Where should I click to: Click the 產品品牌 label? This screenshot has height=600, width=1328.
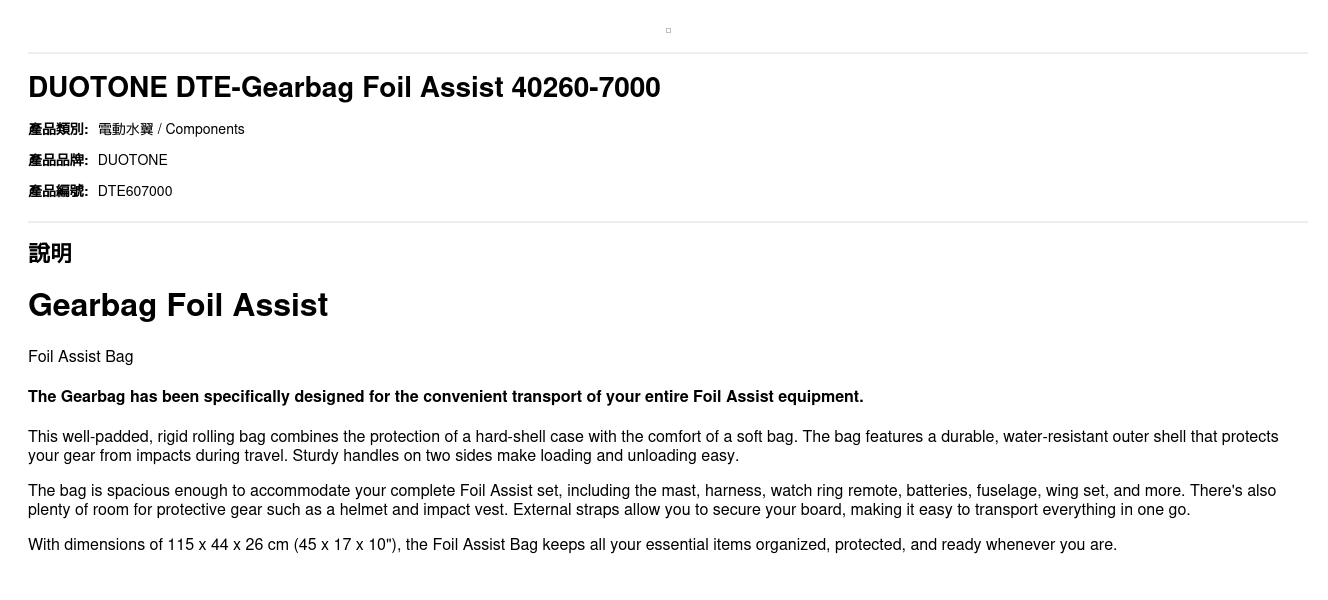(x=58, y=160)
